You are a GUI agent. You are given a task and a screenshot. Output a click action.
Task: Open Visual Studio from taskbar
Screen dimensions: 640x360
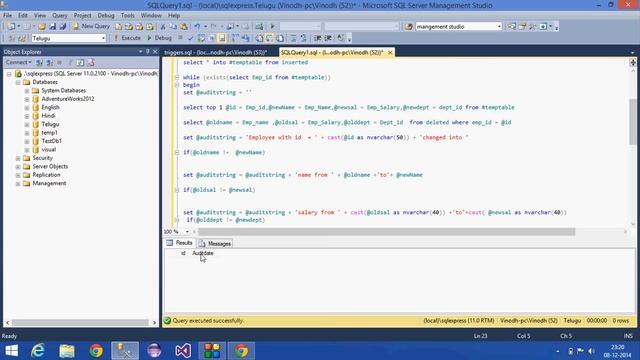click(x=183, y=351)
